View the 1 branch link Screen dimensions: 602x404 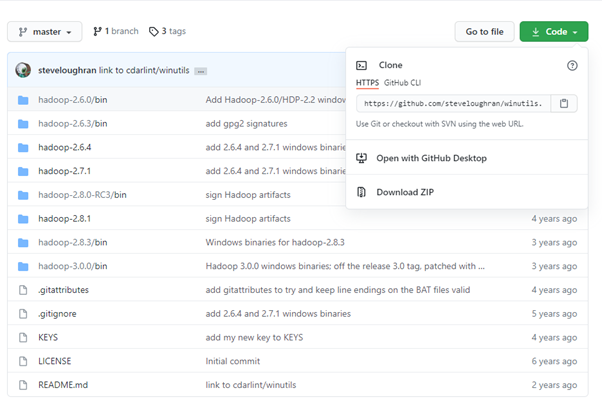[116, 31]
